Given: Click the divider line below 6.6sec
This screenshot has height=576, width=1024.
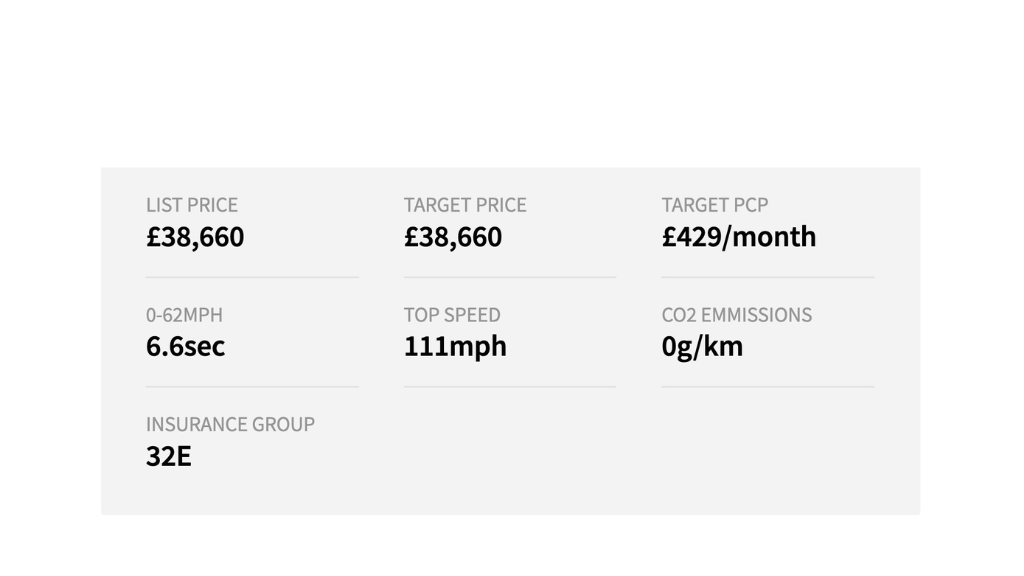Looking at the screenshot, I should click(252, 387).
